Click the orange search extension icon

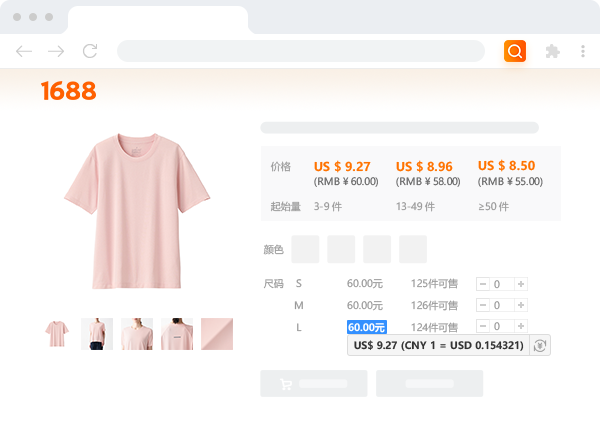(515, 51)
